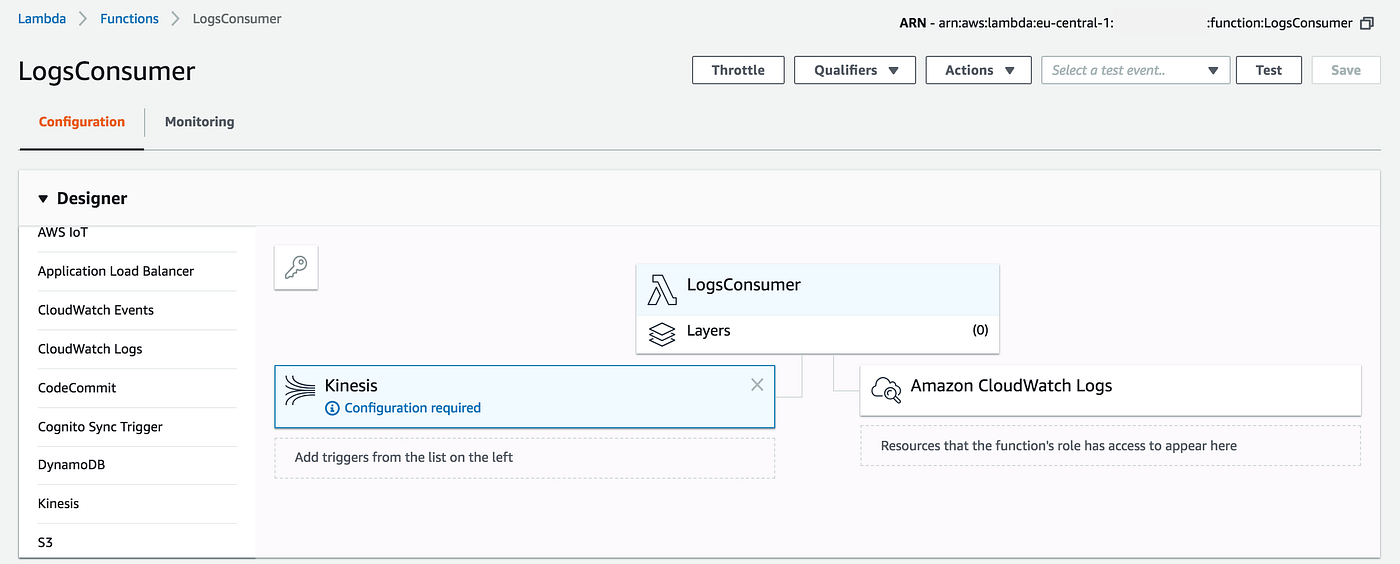Screen dimensions: 1400x564
Task: Select the LogsConsumer function box title
Action: coord(743,285)
